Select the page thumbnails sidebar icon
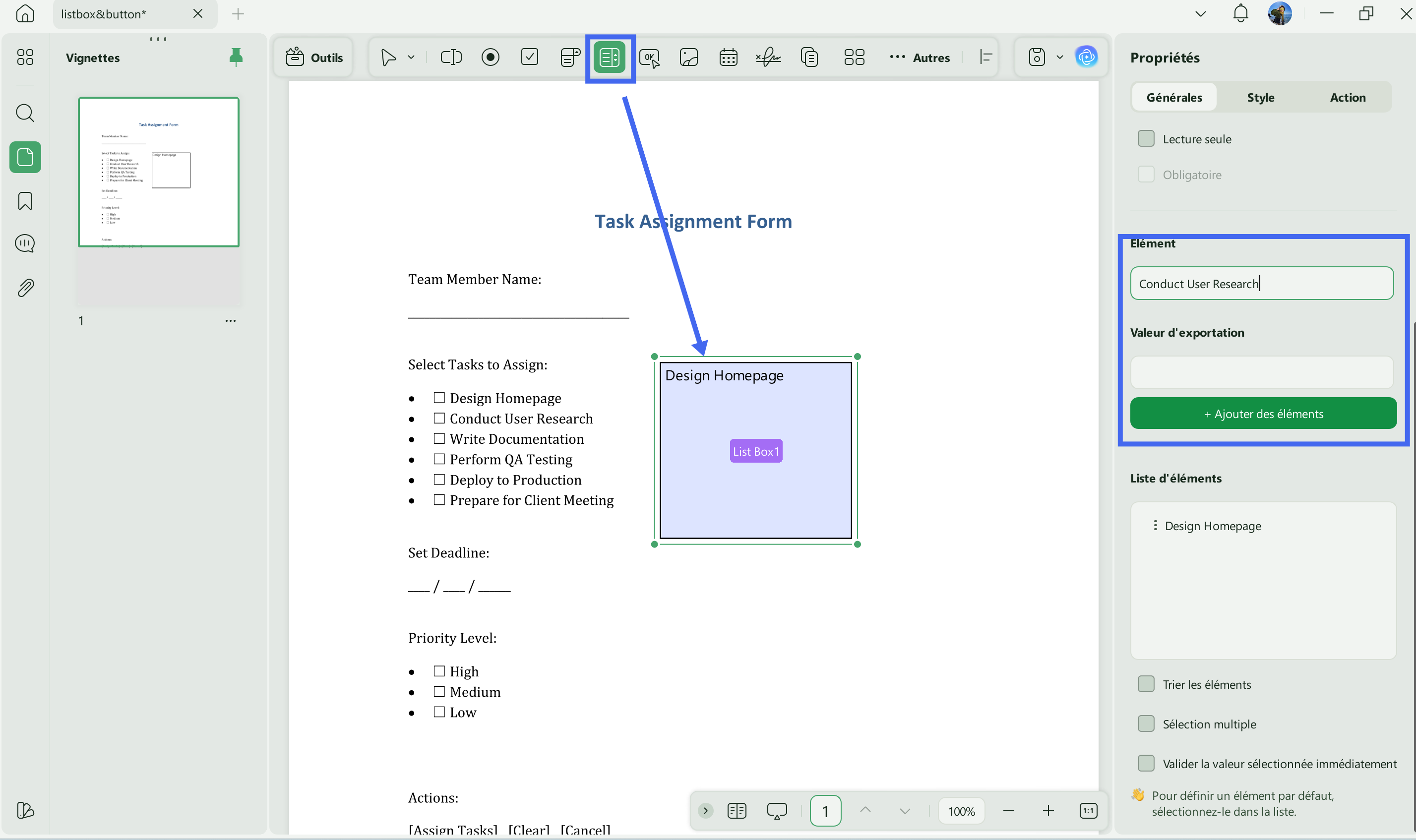This screenshot has width=1416, height=840. click(25, 157)
